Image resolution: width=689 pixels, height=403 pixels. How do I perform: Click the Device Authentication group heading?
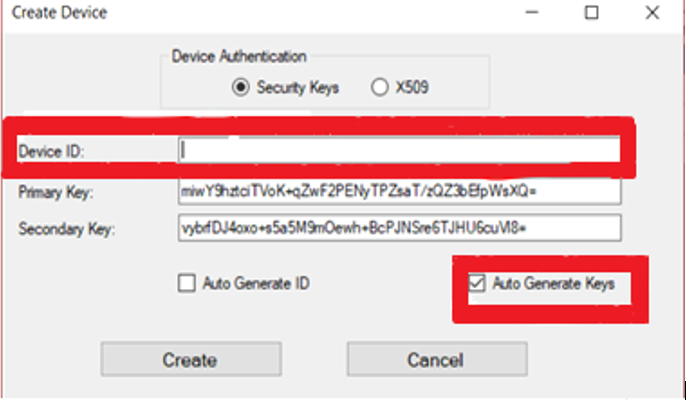[x=239, y=56]
